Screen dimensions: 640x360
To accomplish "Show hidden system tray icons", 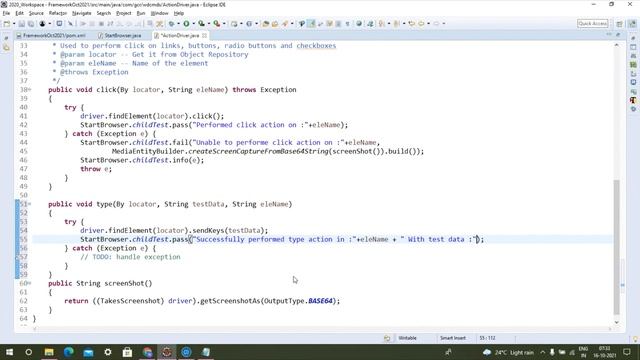I will pyautogui.click(x=542, y=352).
